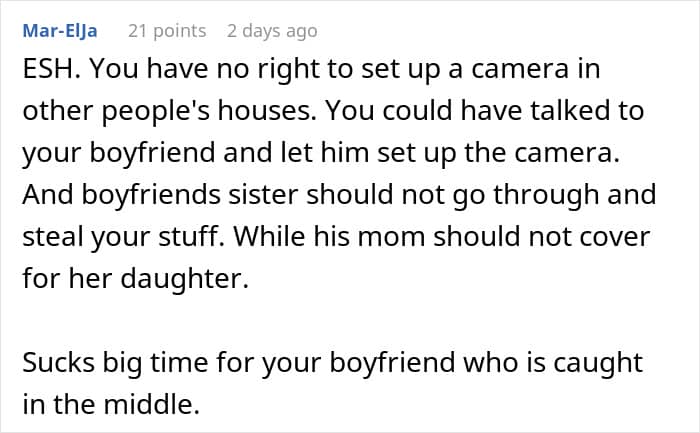Image resolution: width=700 pixels, height=433 pixels.
Task: Click the phrase should not cover
Action: point(546,236)
